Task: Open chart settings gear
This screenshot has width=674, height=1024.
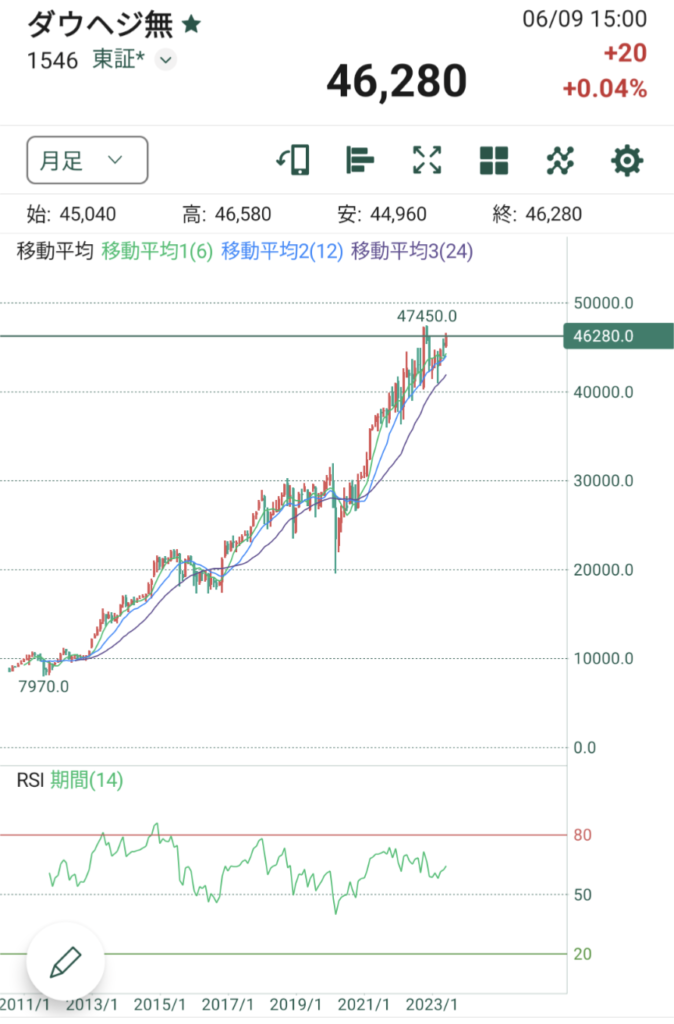Action: point(627,160)
